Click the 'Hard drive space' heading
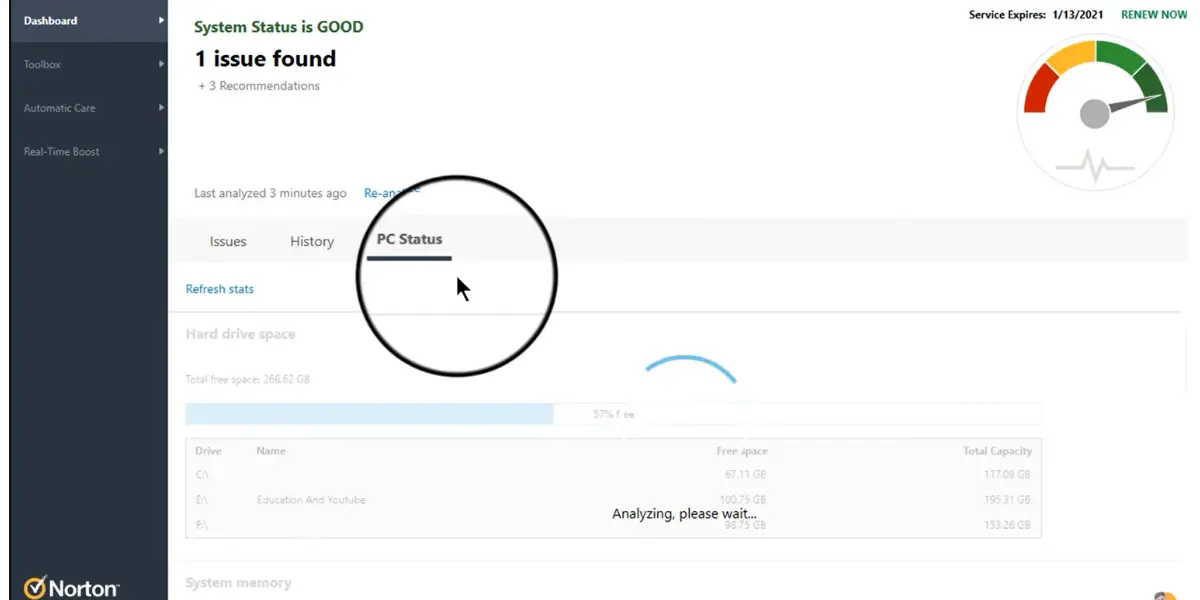 [x=240, y=334]
